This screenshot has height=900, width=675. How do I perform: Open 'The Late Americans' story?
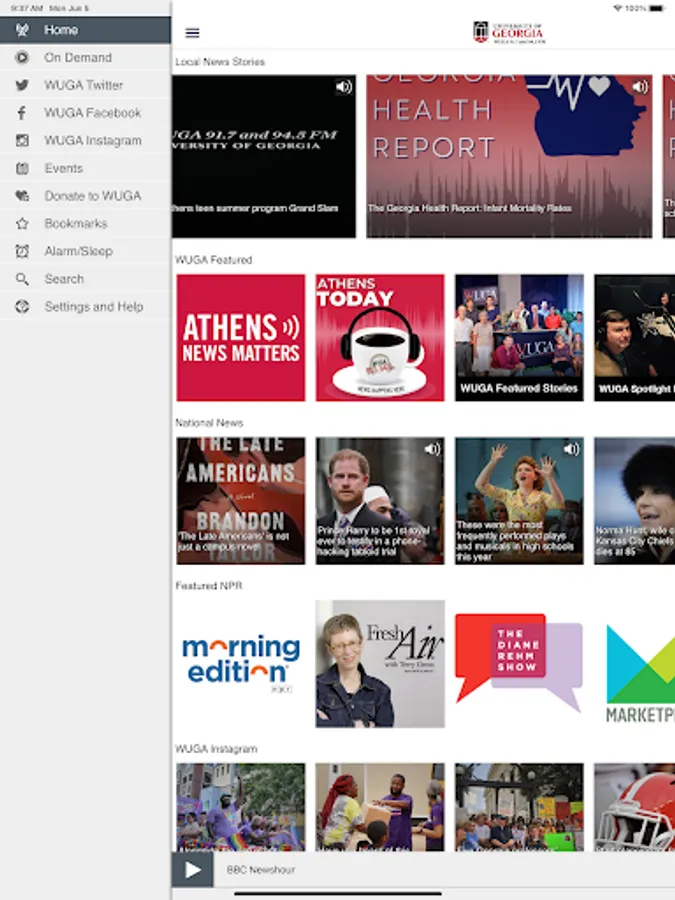click(x=241, y=501)
